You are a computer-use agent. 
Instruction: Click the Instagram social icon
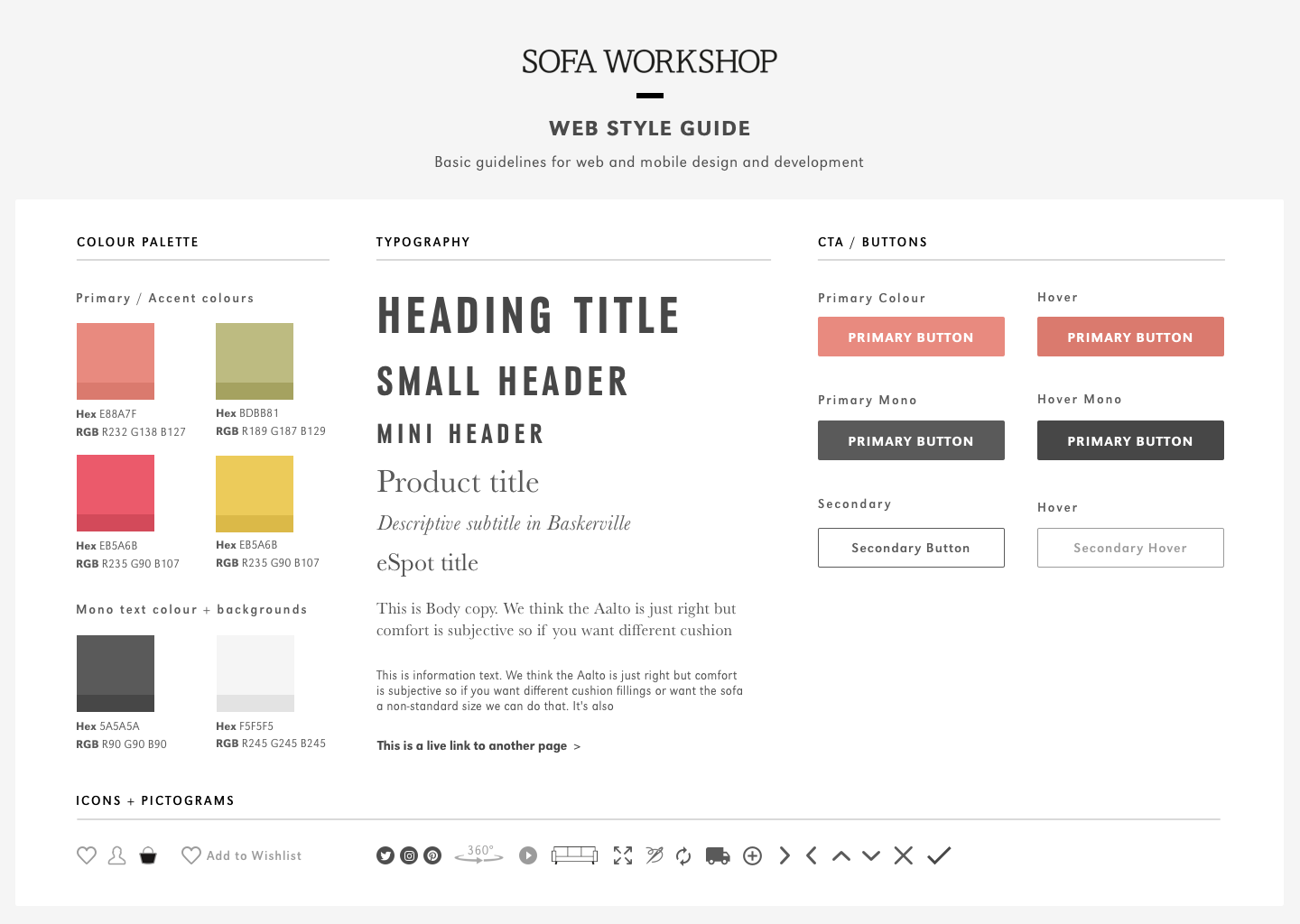coord(409,855)
